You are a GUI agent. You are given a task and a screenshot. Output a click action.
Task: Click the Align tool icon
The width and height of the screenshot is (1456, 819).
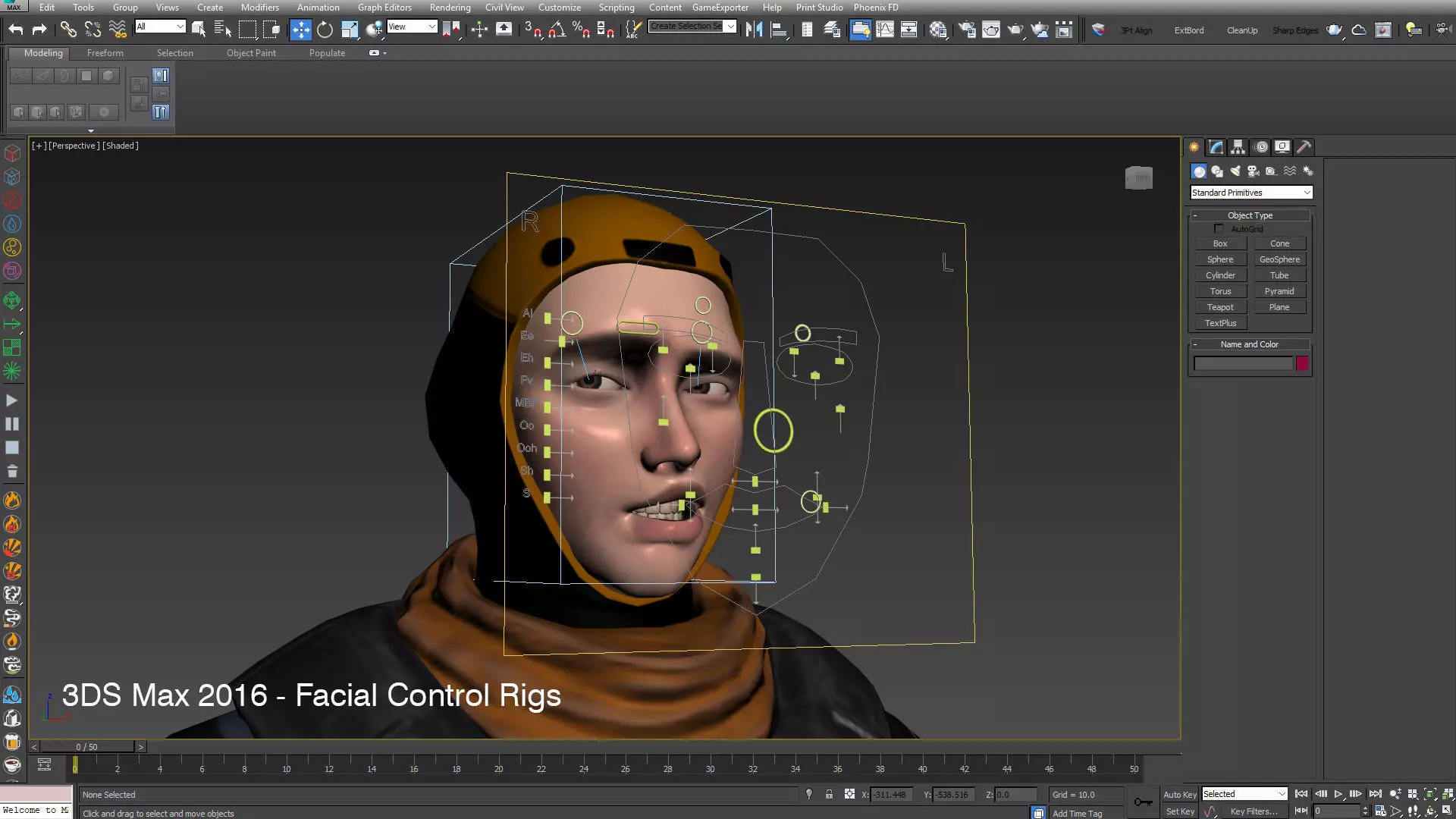pos(778,30)
